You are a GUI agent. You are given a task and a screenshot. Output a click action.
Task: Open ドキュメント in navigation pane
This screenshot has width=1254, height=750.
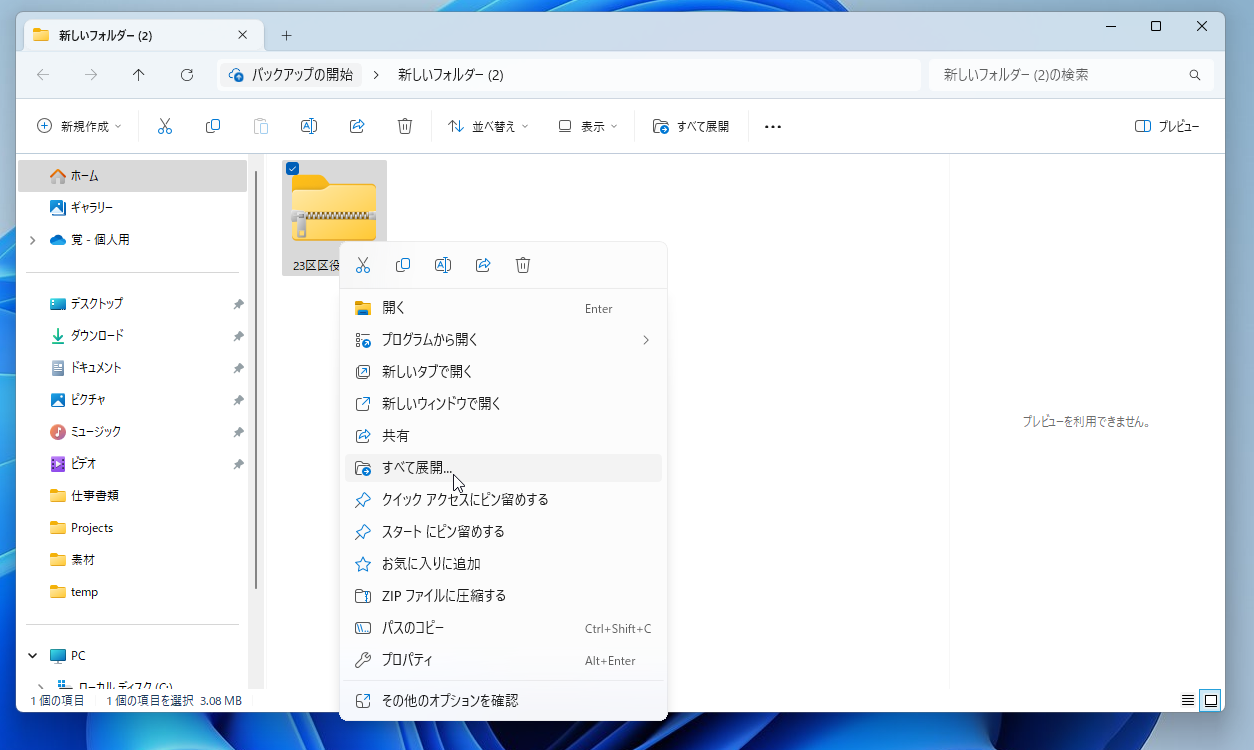coord(133,368)
